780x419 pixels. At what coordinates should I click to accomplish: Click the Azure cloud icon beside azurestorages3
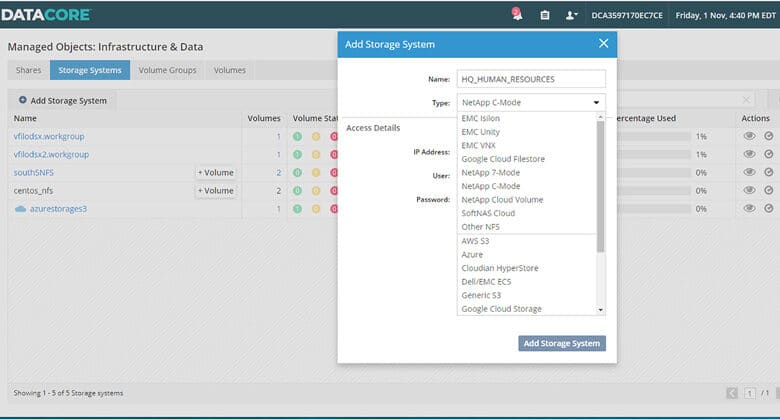click(x=20, y=209)
